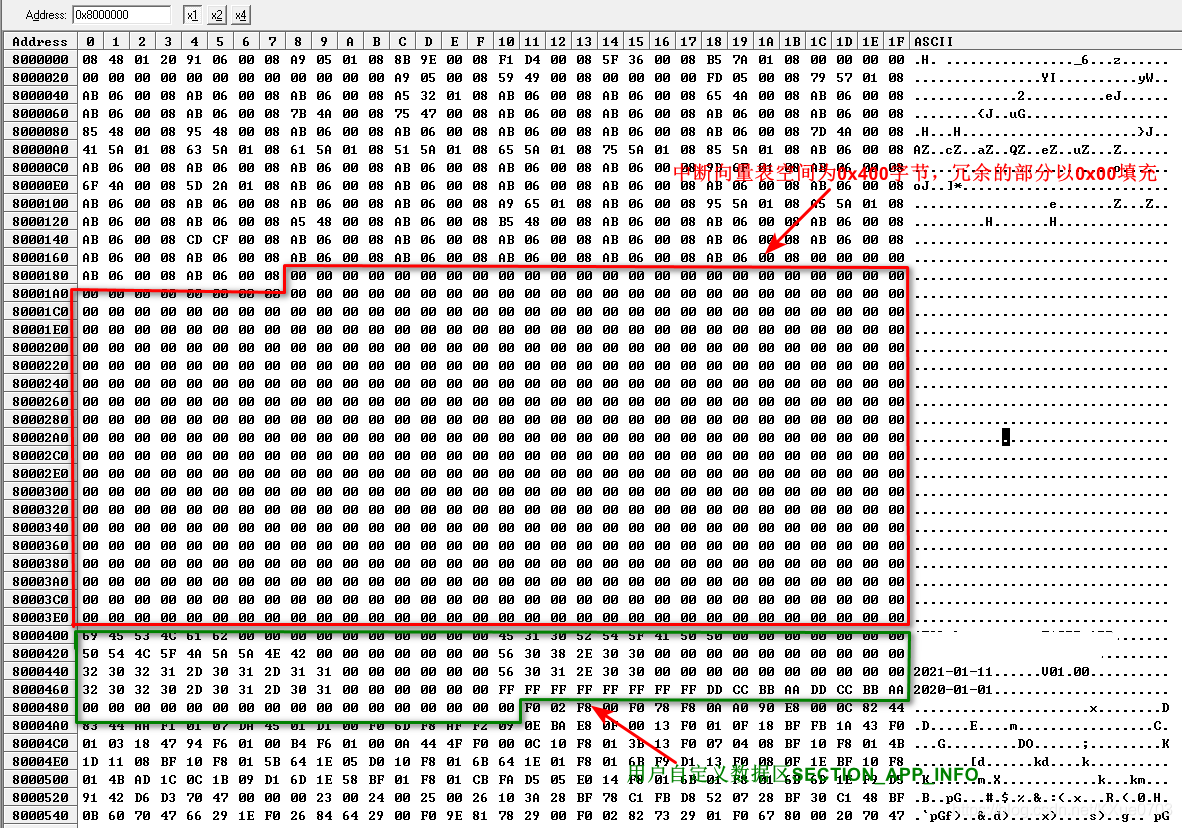Click first byte 41 in row 80000A0
This screenshot has height=828, width=1182.
90,149
